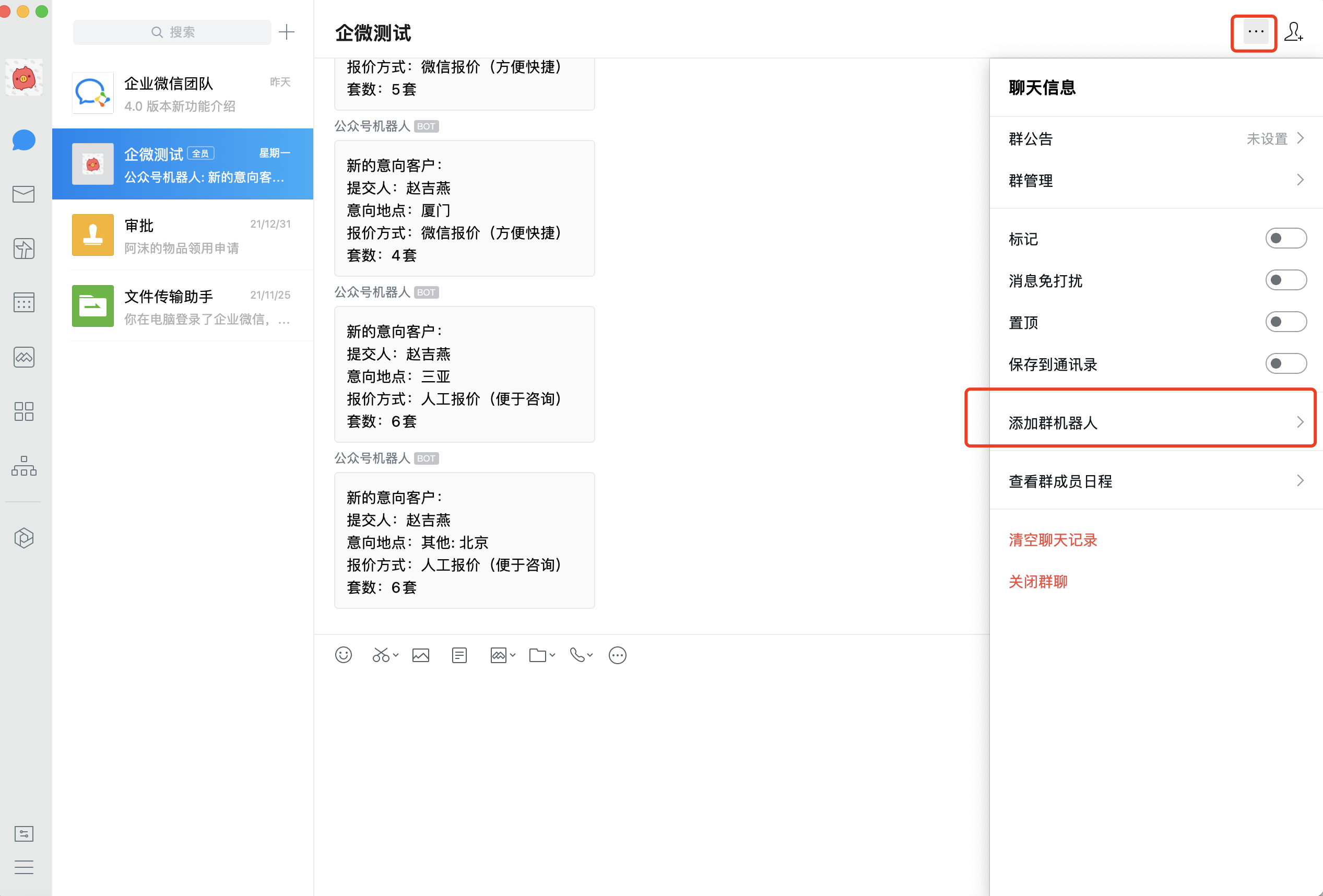Open 群管理 row chevron
The width and height of the screenshot is (1323, 896).
[1300, 181]
